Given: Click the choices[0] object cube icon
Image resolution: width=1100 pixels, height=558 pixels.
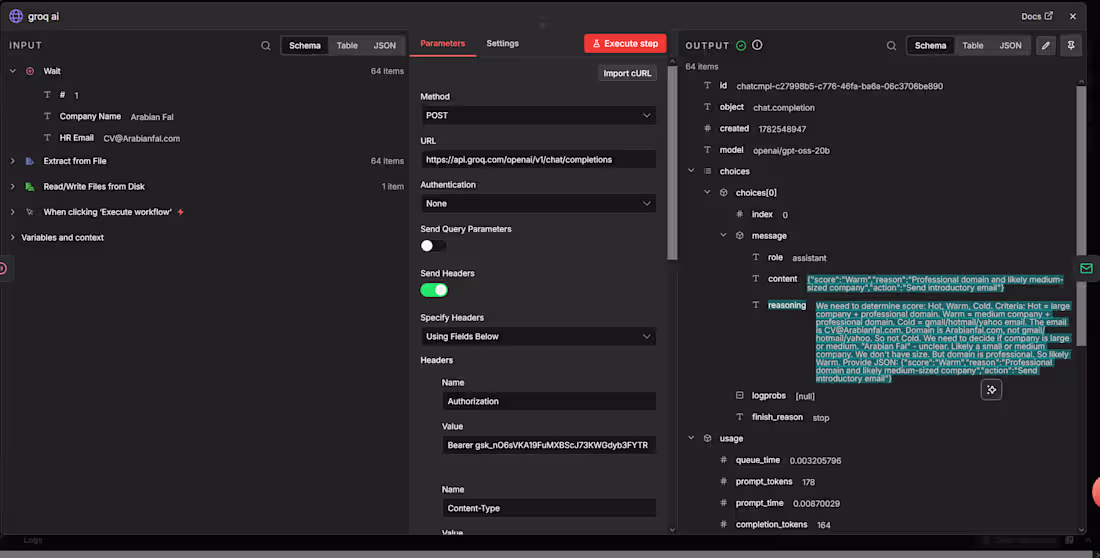Looking at the screenshot, I should click(x=723, y=192).
